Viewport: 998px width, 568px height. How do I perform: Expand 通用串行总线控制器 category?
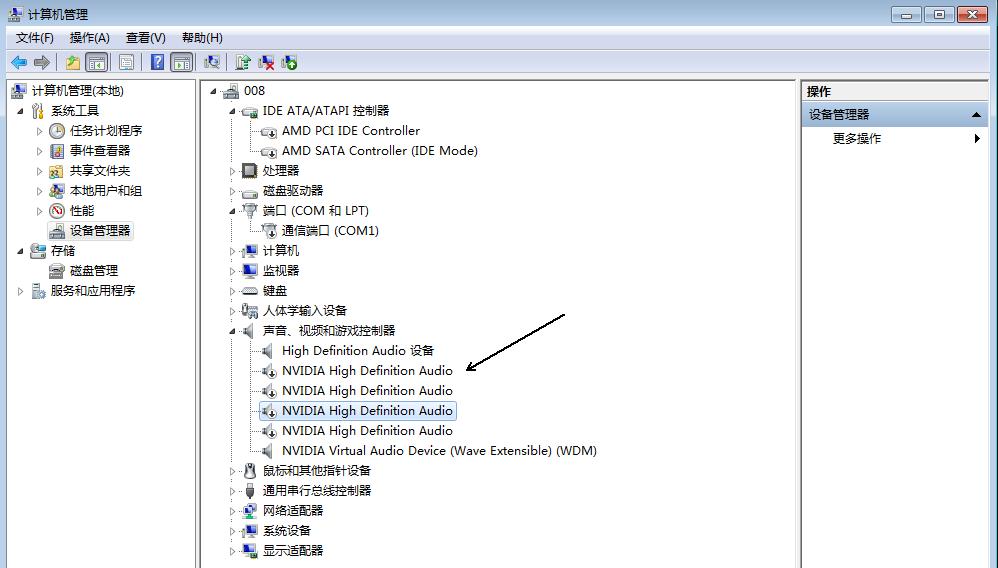click(232, 491)
